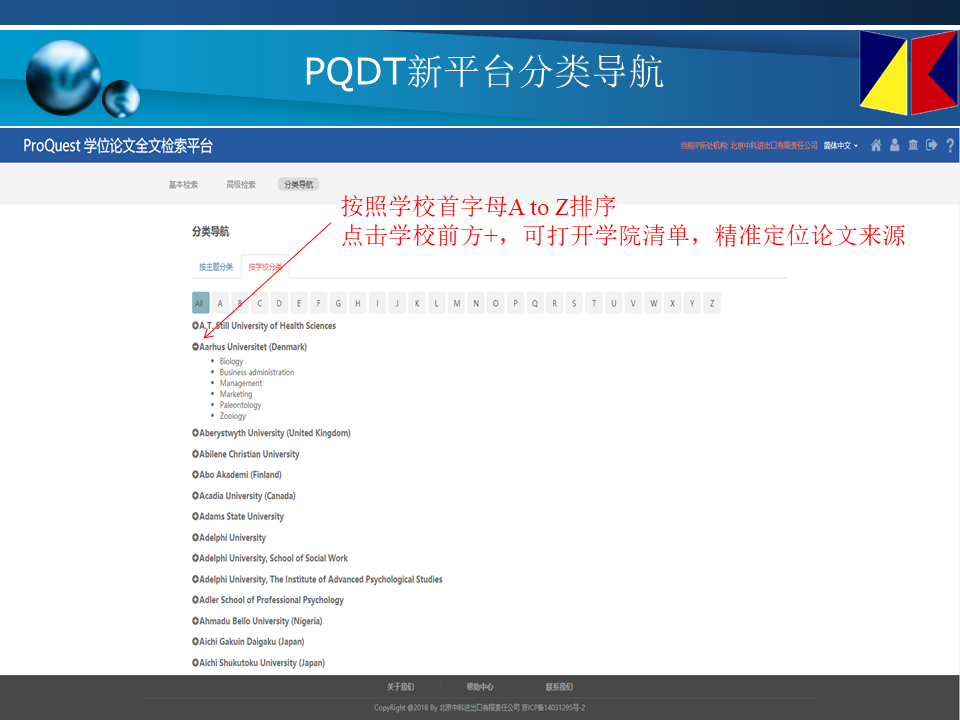
Task: Select the All alphabet filter button
Action: click(200, 304)
